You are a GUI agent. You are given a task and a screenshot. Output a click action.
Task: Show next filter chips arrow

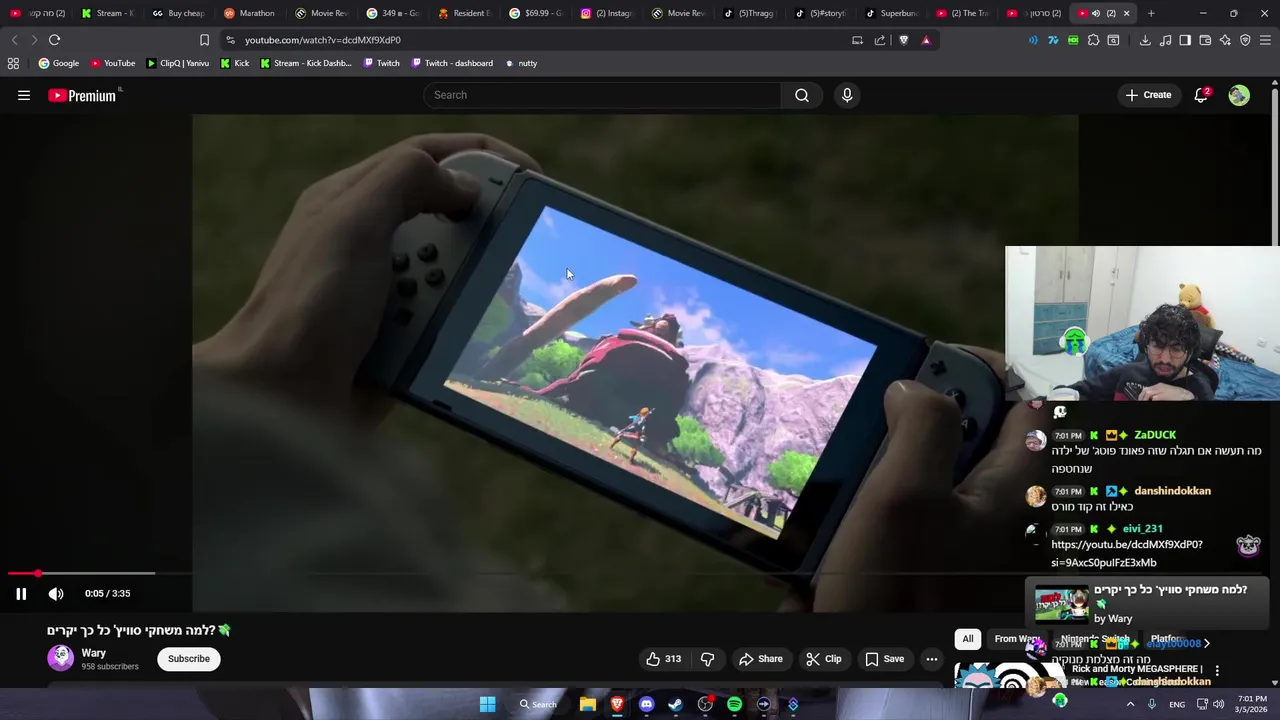tap(1206, 643)
